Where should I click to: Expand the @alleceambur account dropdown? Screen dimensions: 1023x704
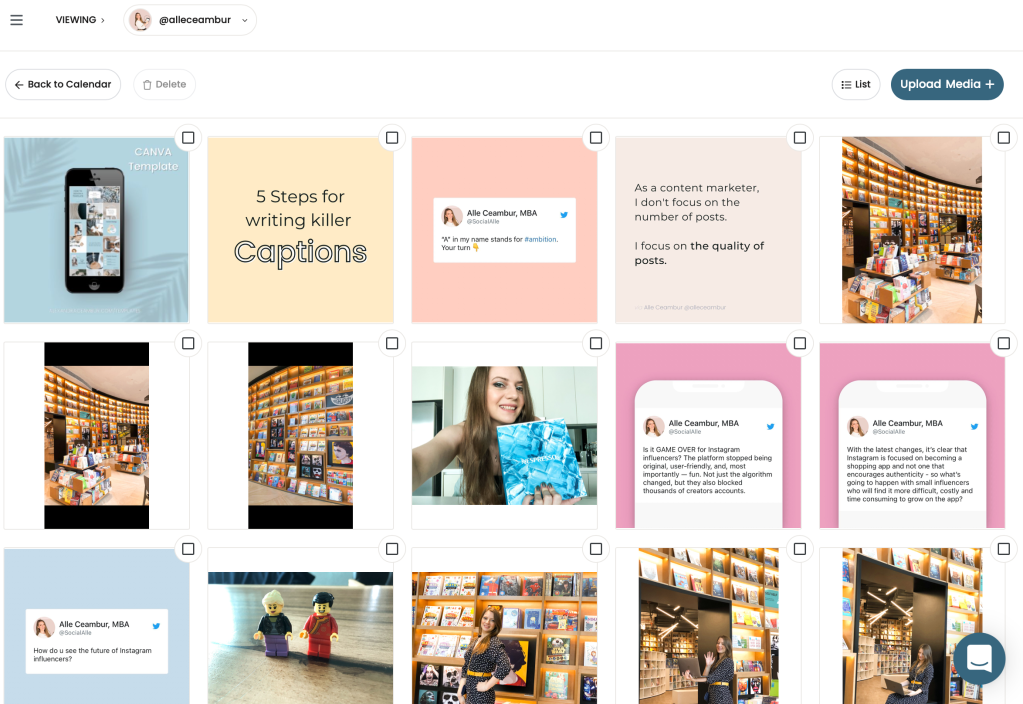coord(245,20)
